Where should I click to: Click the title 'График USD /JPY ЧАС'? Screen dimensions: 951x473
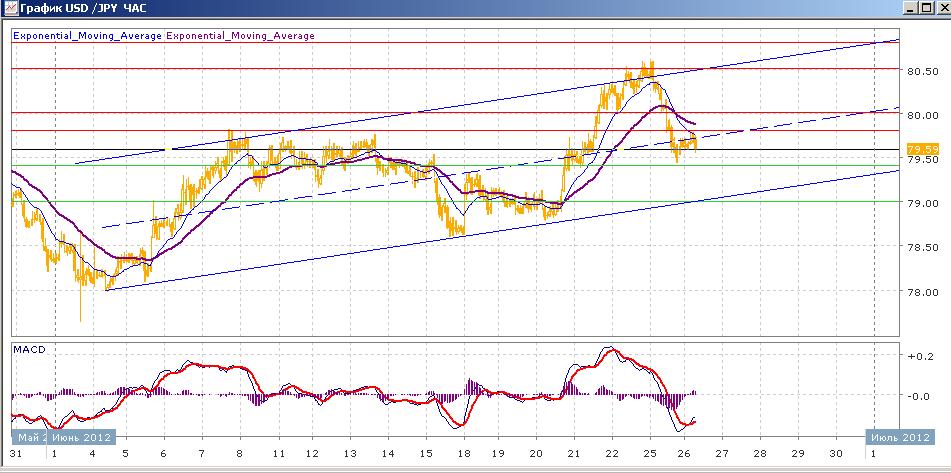[x=83, y=8]
